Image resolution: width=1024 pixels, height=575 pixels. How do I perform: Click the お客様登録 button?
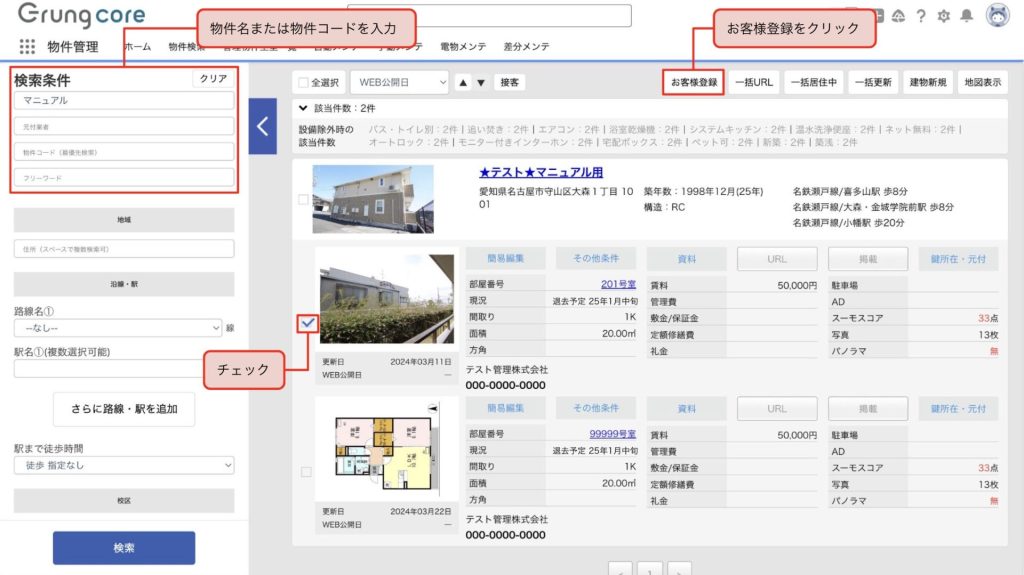[693, 82]
